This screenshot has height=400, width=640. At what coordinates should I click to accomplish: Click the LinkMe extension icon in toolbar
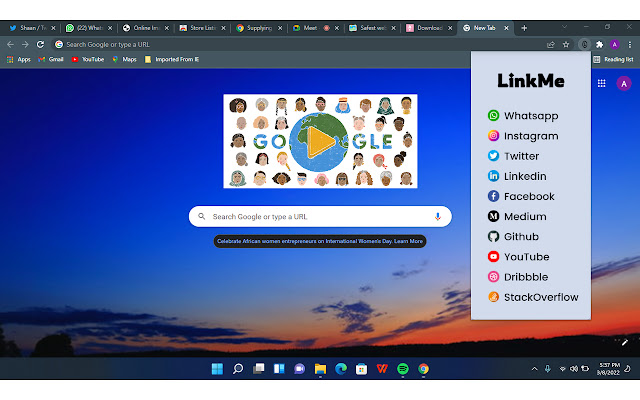pyautogui.click(x=584, y=44)
